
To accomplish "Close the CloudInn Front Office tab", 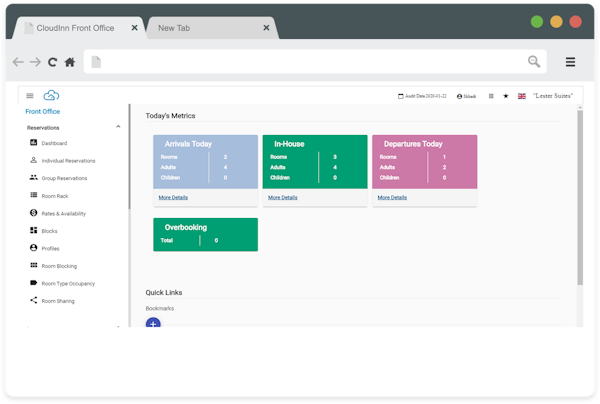I will (x=134, y=28).
